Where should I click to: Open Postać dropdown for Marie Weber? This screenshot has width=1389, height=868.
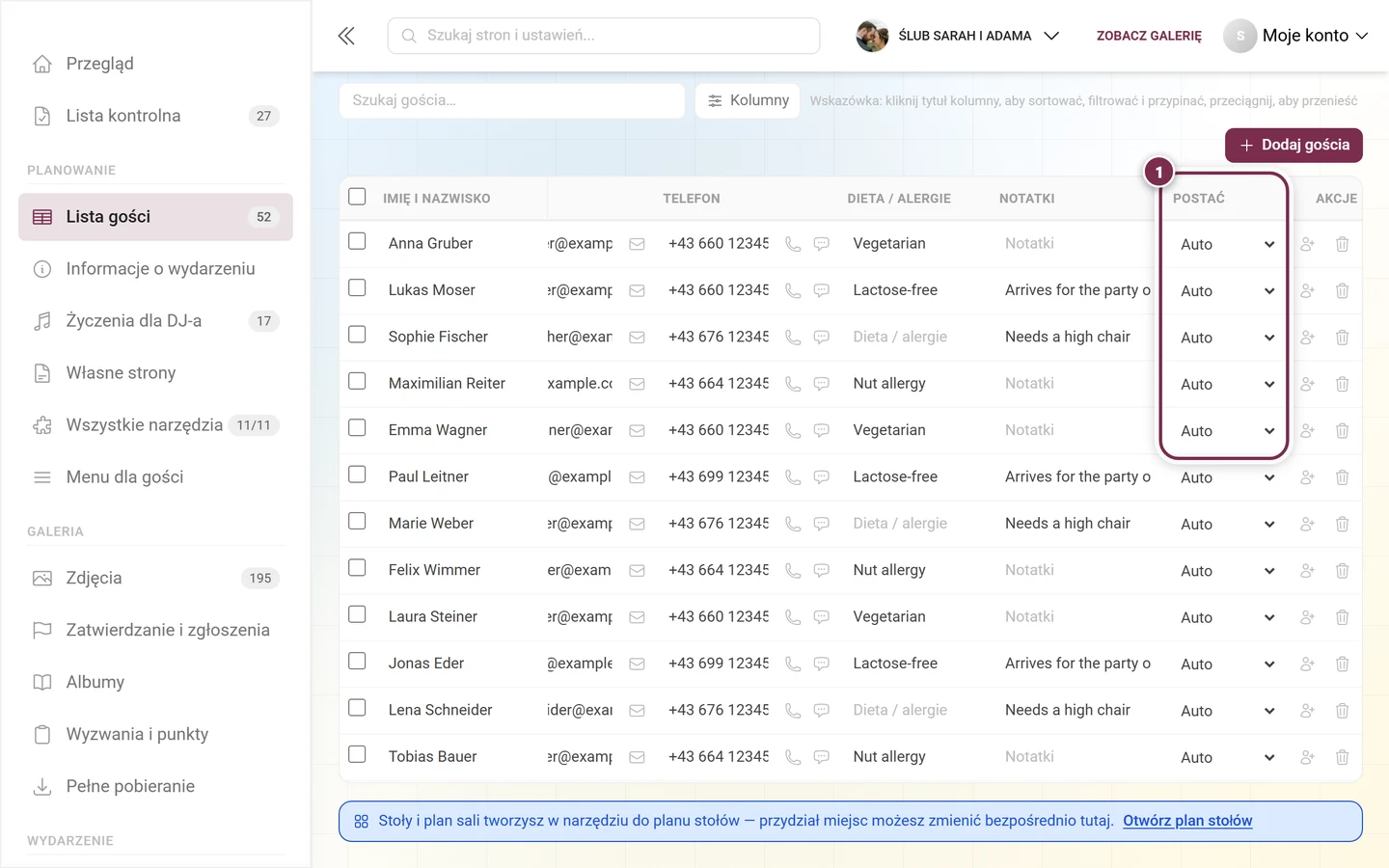click(1227, 524)
